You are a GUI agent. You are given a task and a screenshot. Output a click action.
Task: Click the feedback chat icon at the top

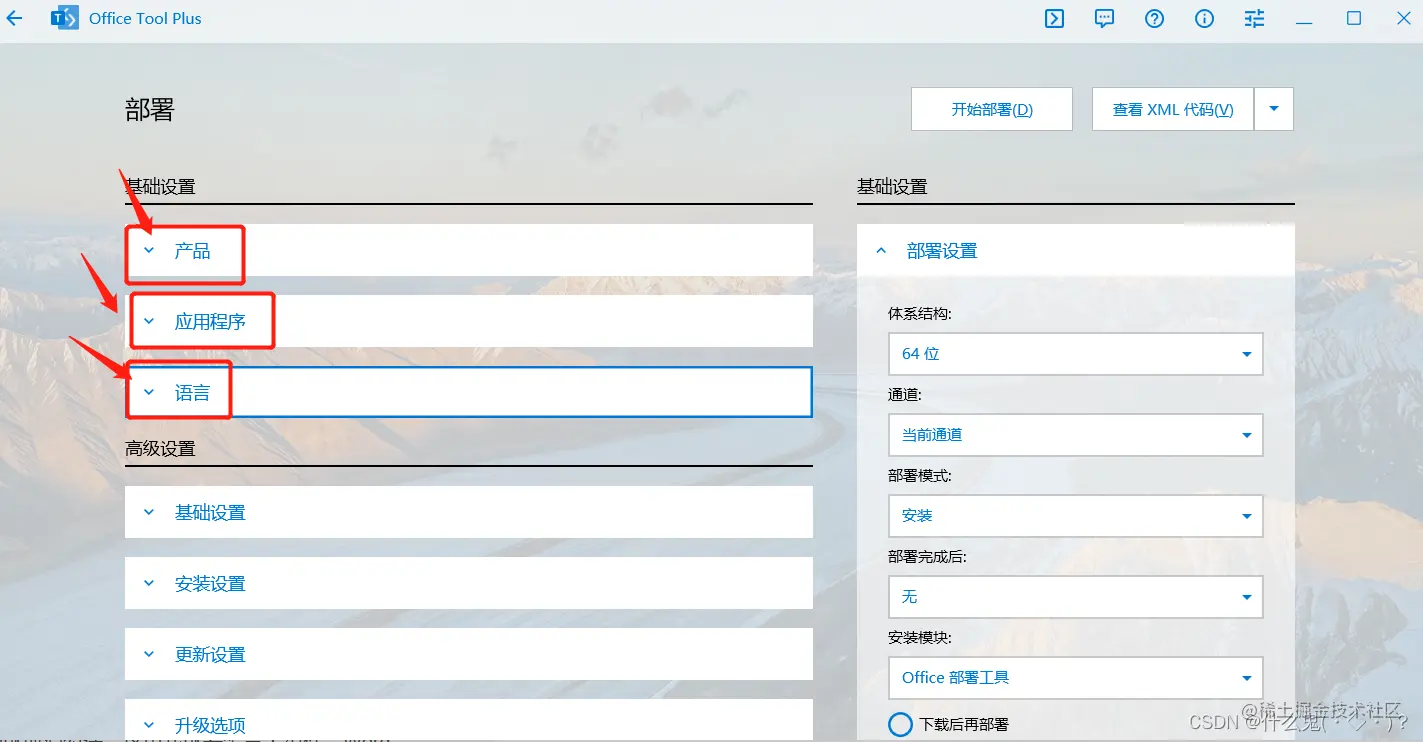click(x=1103, y=18)
